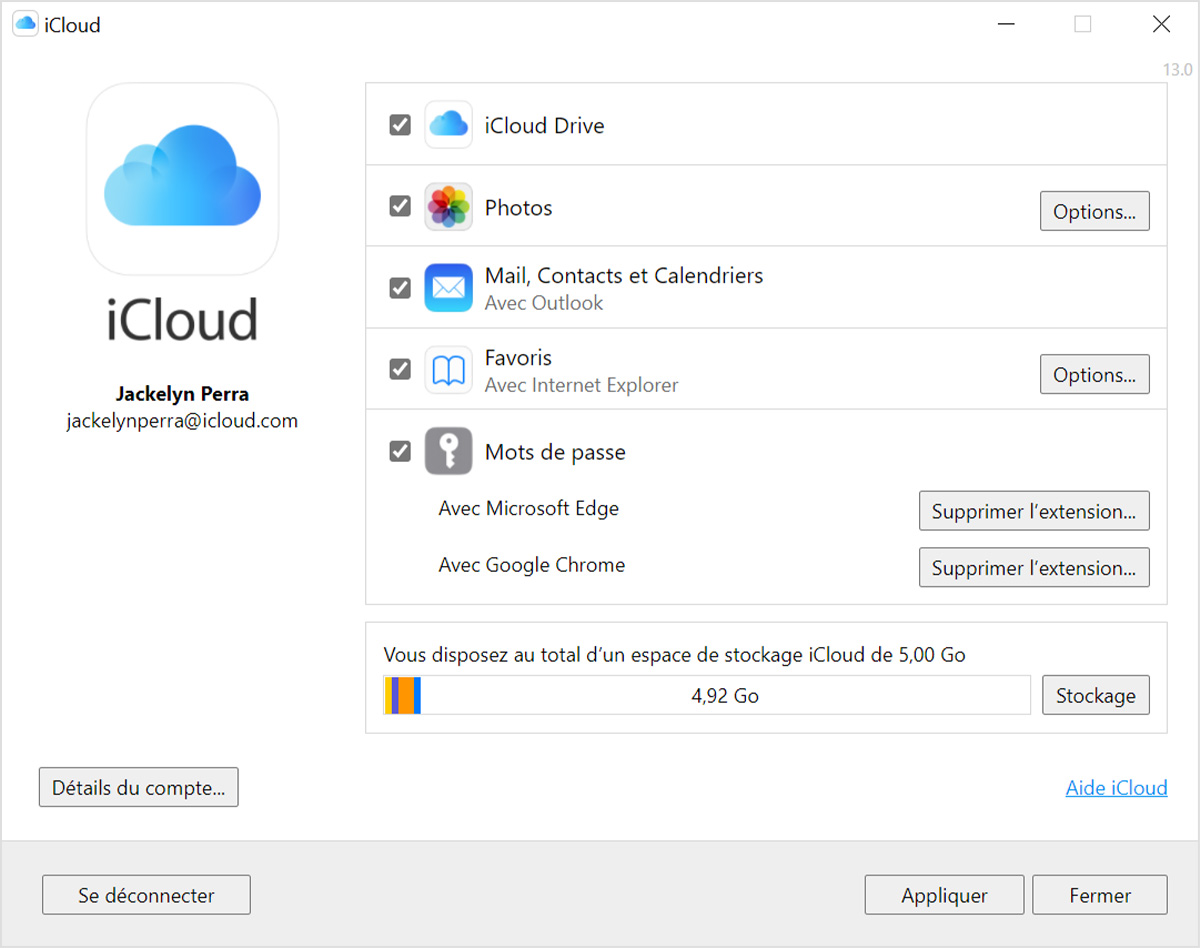The height and width of the screenshot is (948, 1200).
Task: Click the Favoris open-book icon
Action: coord(448,370)
